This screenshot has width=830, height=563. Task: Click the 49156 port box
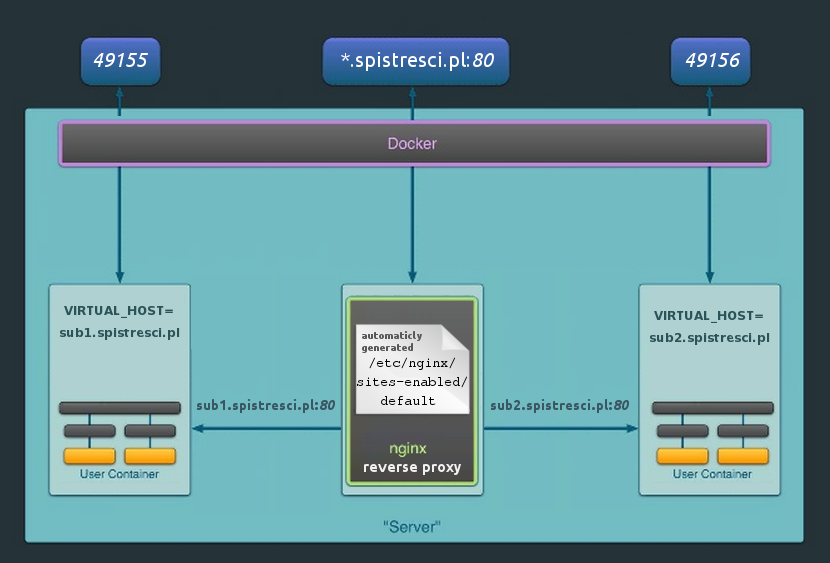(x=710, y=61)
